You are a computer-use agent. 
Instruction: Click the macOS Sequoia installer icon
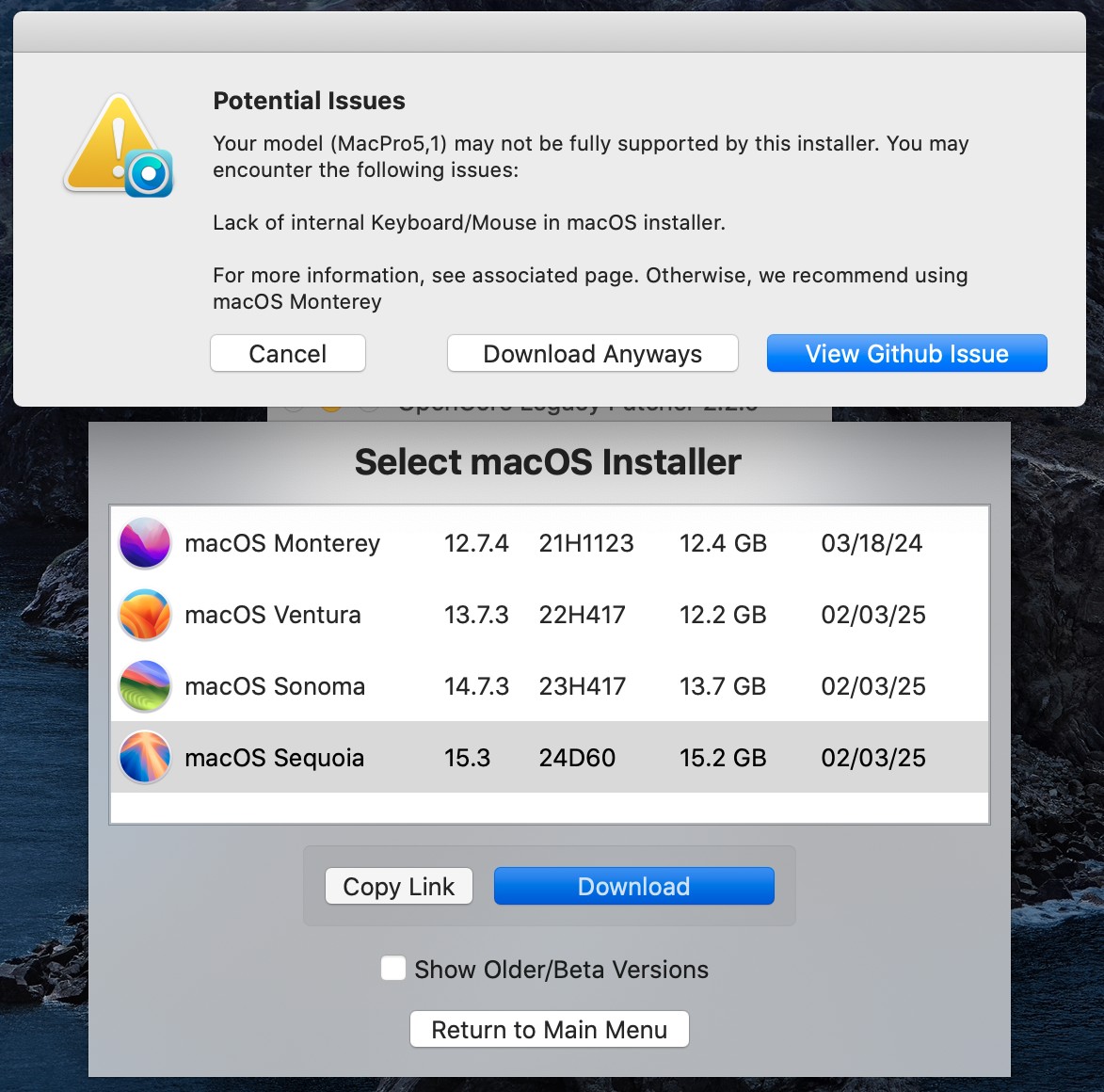coord(145,758)
